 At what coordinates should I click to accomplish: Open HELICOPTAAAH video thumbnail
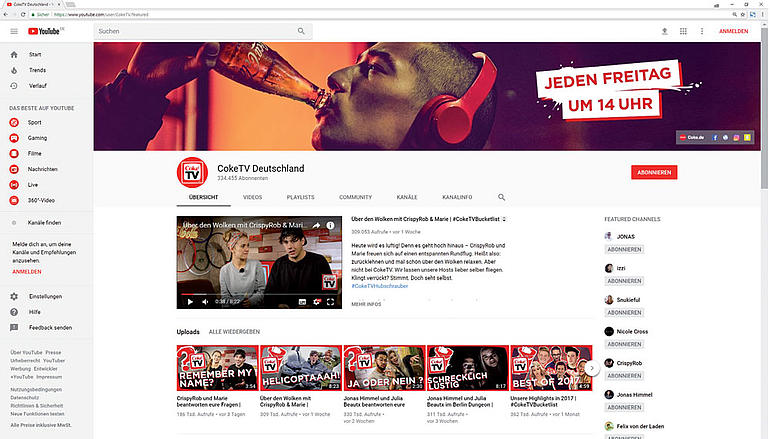[301, 368]
